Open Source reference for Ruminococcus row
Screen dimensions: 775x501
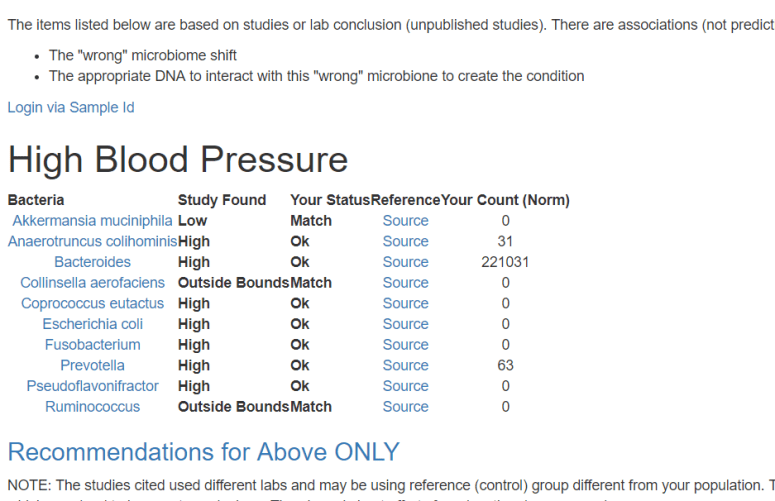[405, 407]
